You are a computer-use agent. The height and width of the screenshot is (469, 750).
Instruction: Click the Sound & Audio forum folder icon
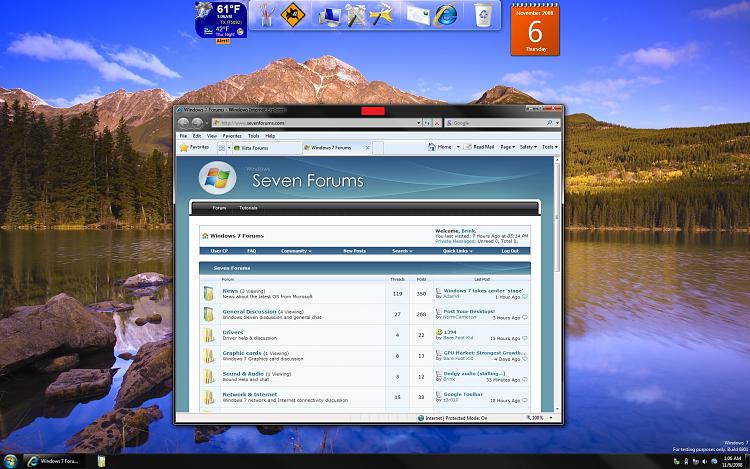pos(209,377)
